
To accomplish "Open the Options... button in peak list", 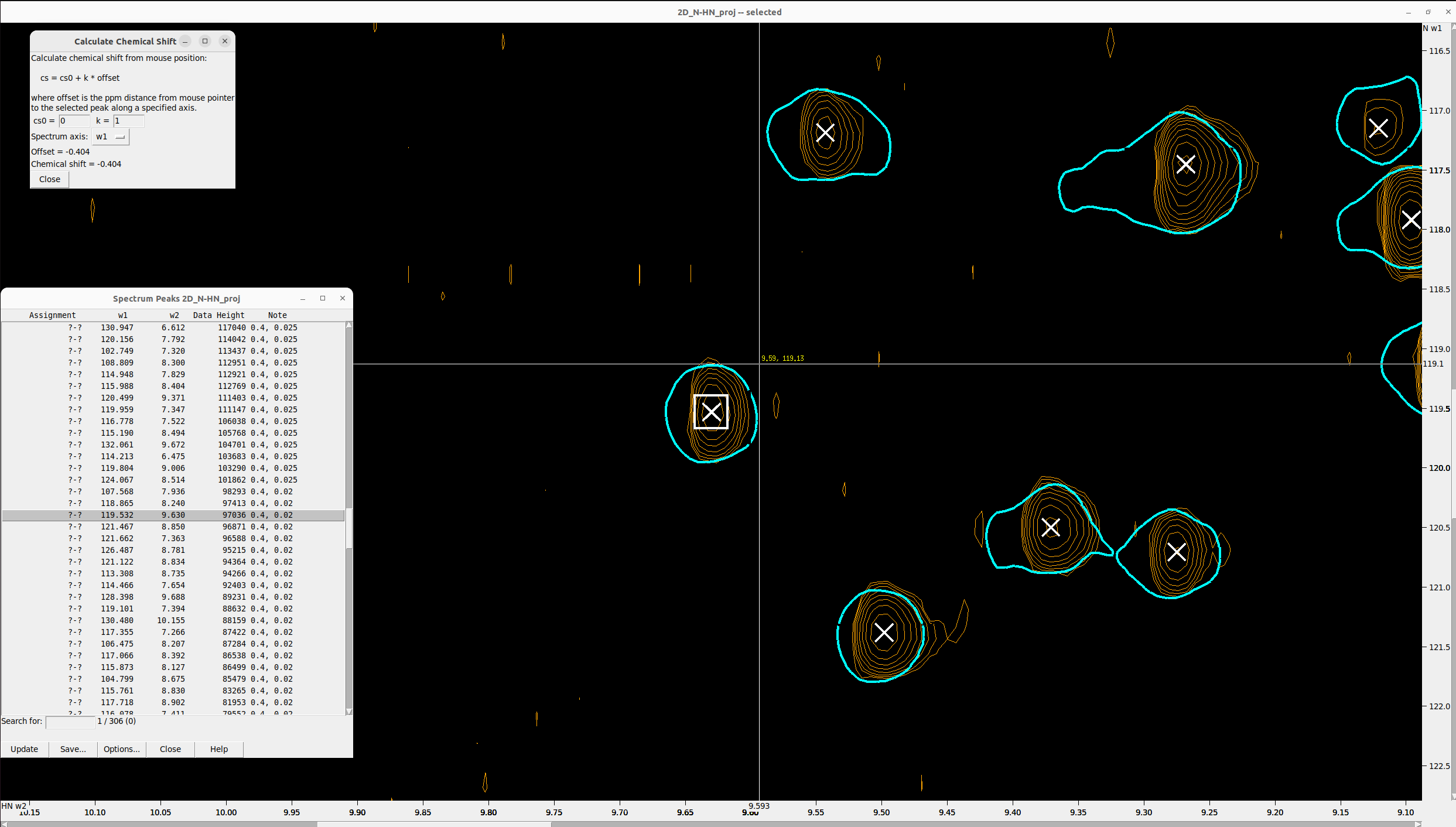I will (x=121, y=749).
